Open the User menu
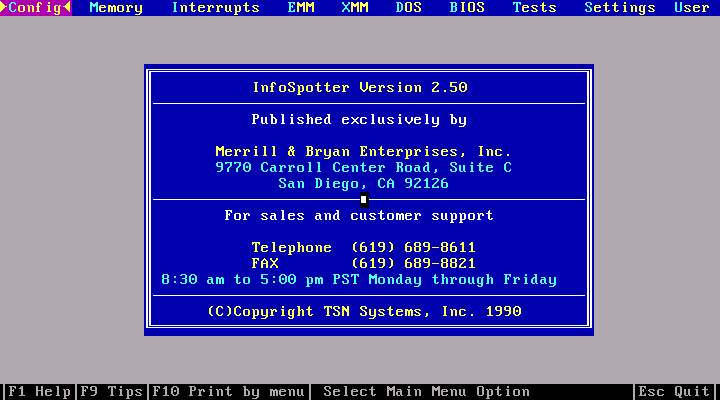The width and height of the screenshot is (720, 400). click(x=692, y=8)
